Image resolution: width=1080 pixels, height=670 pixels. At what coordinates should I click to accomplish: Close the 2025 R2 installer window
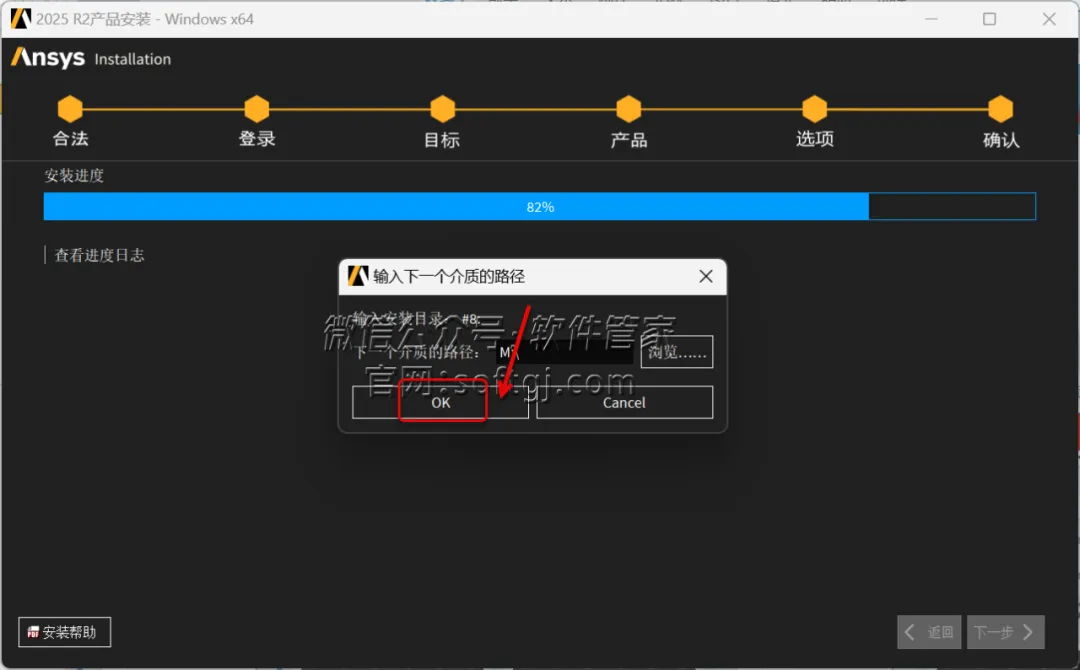(x=1049, y=19)
